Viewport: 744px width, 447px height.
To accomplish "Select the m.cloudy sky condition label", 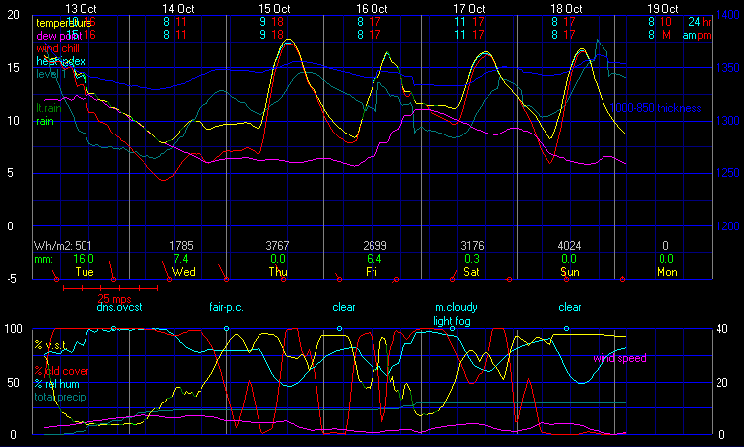I will pos(456,307).
